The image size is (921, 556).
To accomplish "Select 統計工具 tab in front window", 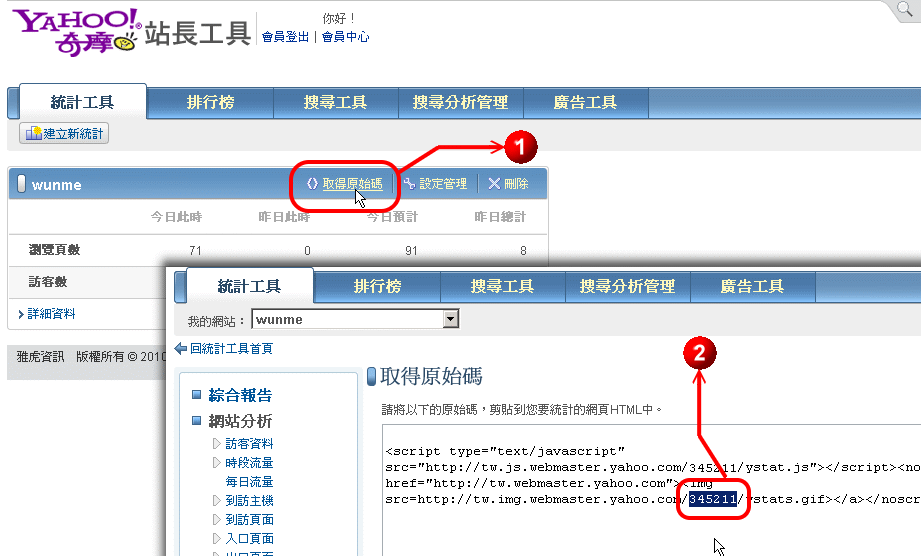I will point(250,287).
